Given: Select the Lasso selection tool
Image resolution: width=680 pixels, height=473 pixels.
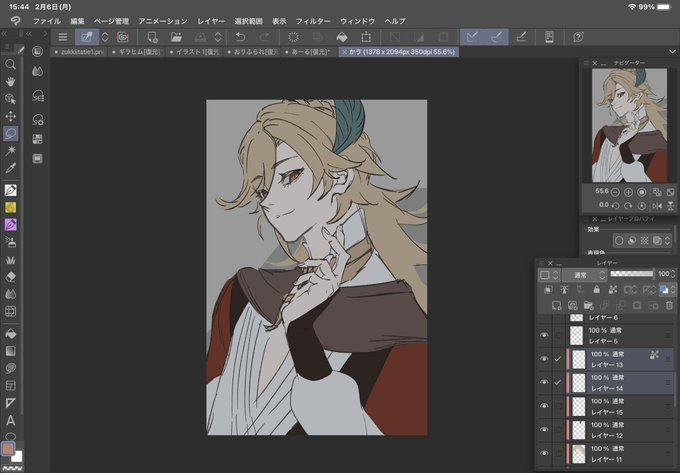Looking at the screenshot, I should [10, 133].
